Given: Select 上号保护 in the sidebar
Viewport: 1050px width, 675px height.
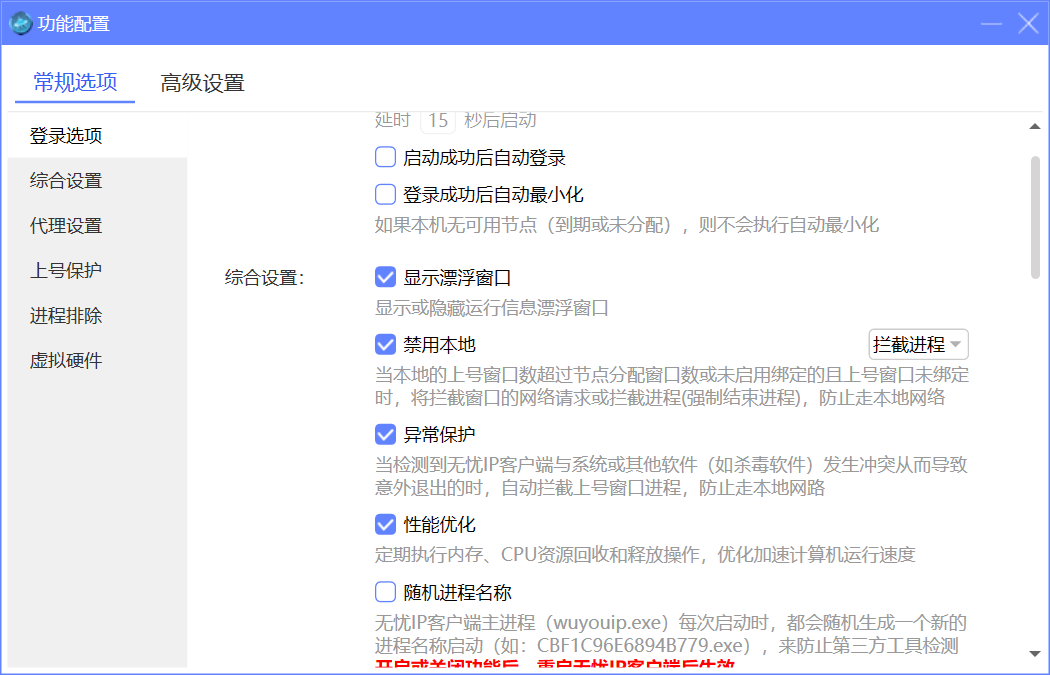Looking at the screenshot, I should (x=66, y=271).
